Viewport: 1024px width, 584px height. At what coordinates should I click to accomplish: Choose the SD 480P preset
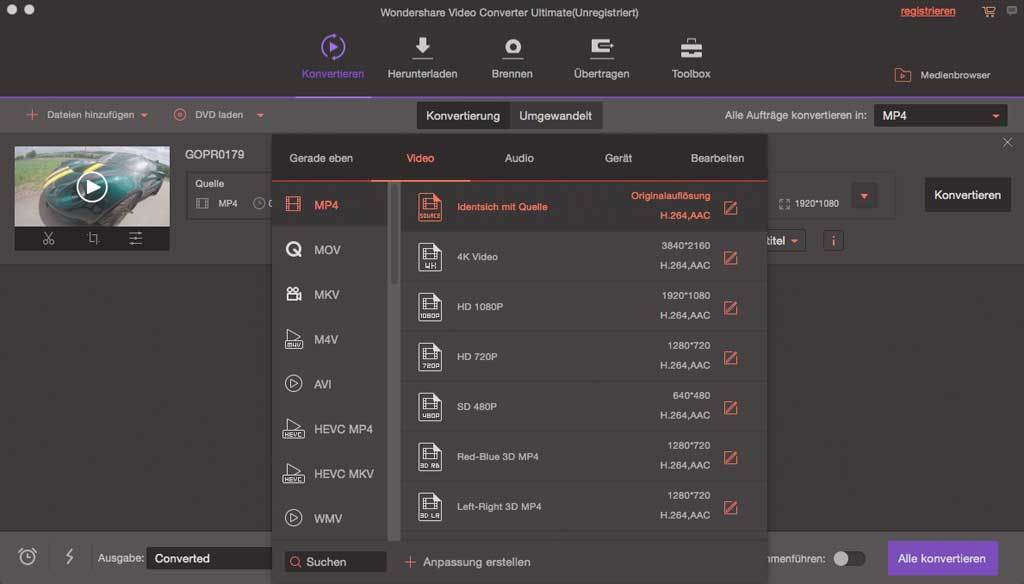click(x=584, y=406)
